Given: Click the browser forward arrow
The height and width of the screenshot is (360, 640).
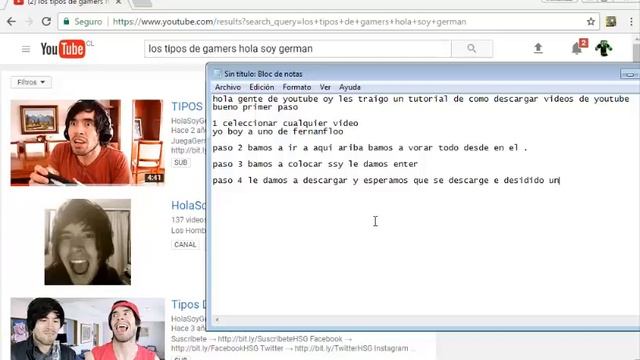Looking at the screenshot, I should click(x=29, y=22).
